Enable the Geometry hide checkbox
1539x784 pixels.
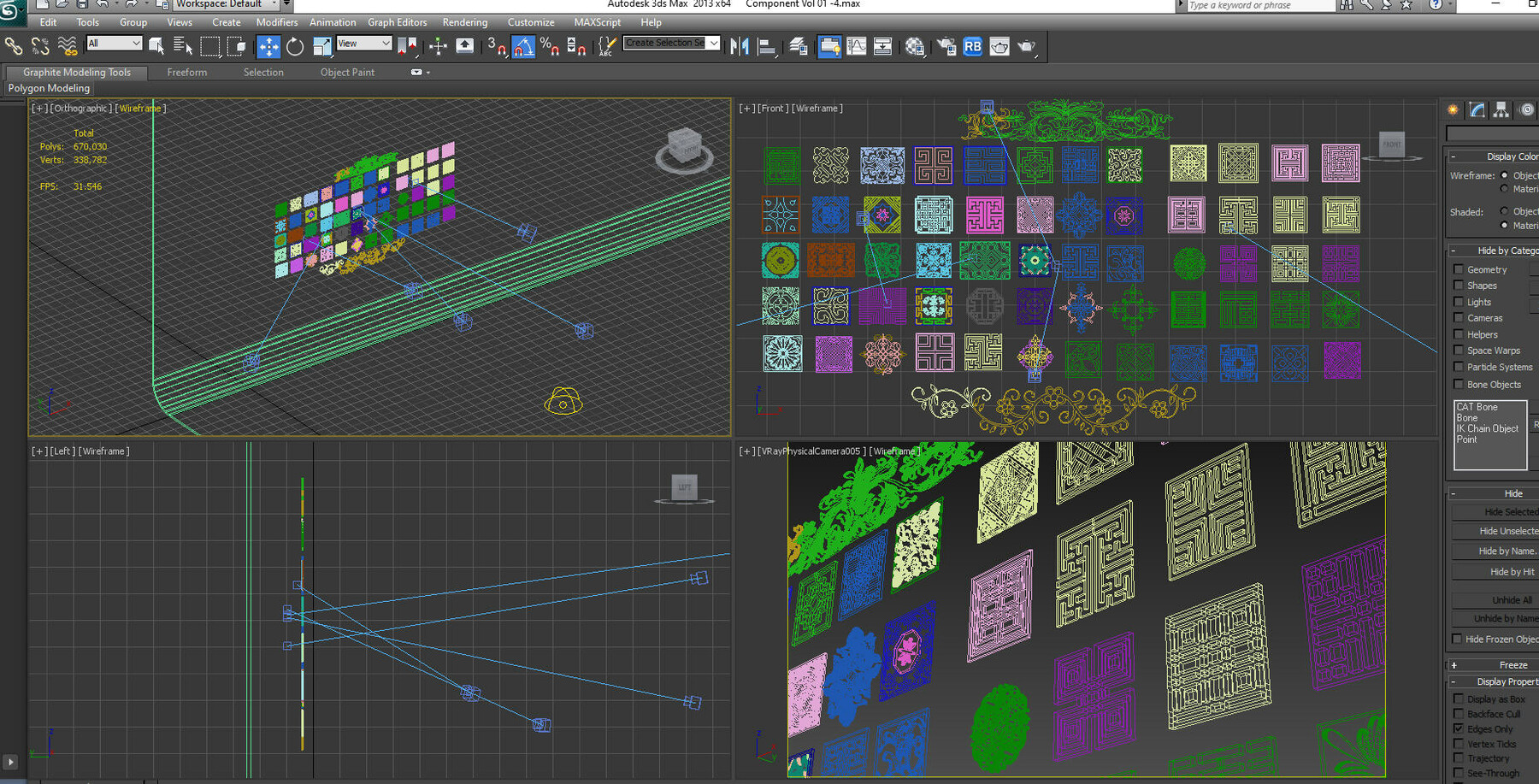1459,269
